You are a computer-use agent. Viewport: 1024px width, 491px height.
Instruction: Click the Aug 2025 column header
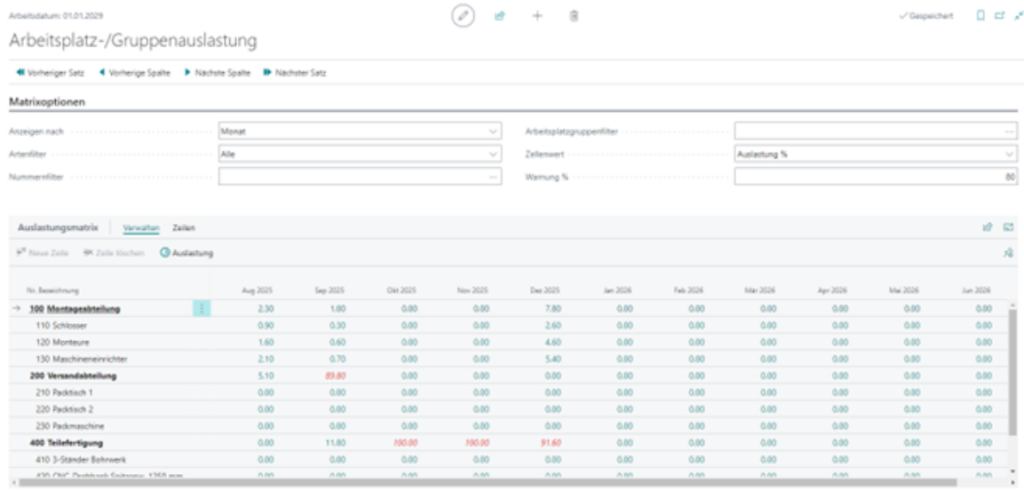coord(257,291)
